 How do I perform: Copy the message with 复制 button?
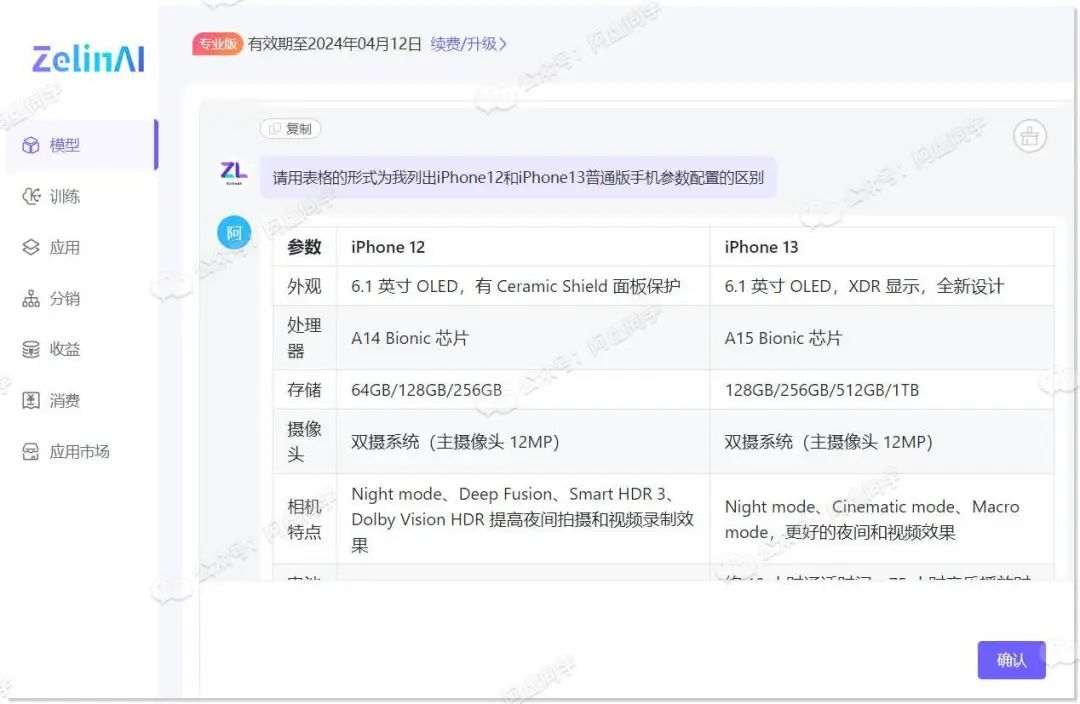pyautogui.click(x=291, y=129)
